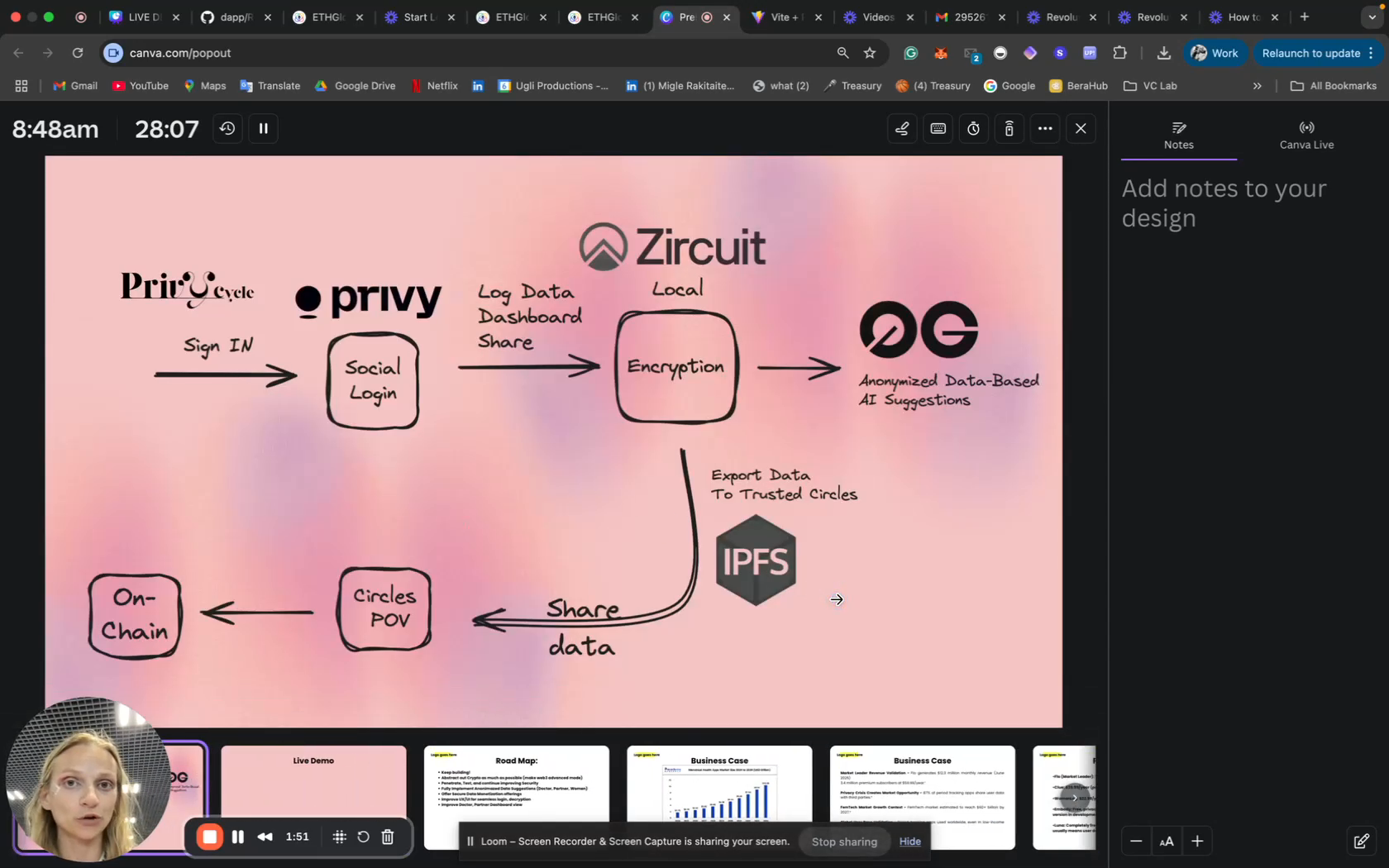
Task: Open MetaMask fox extension icon
Action: tap(941, 53)
